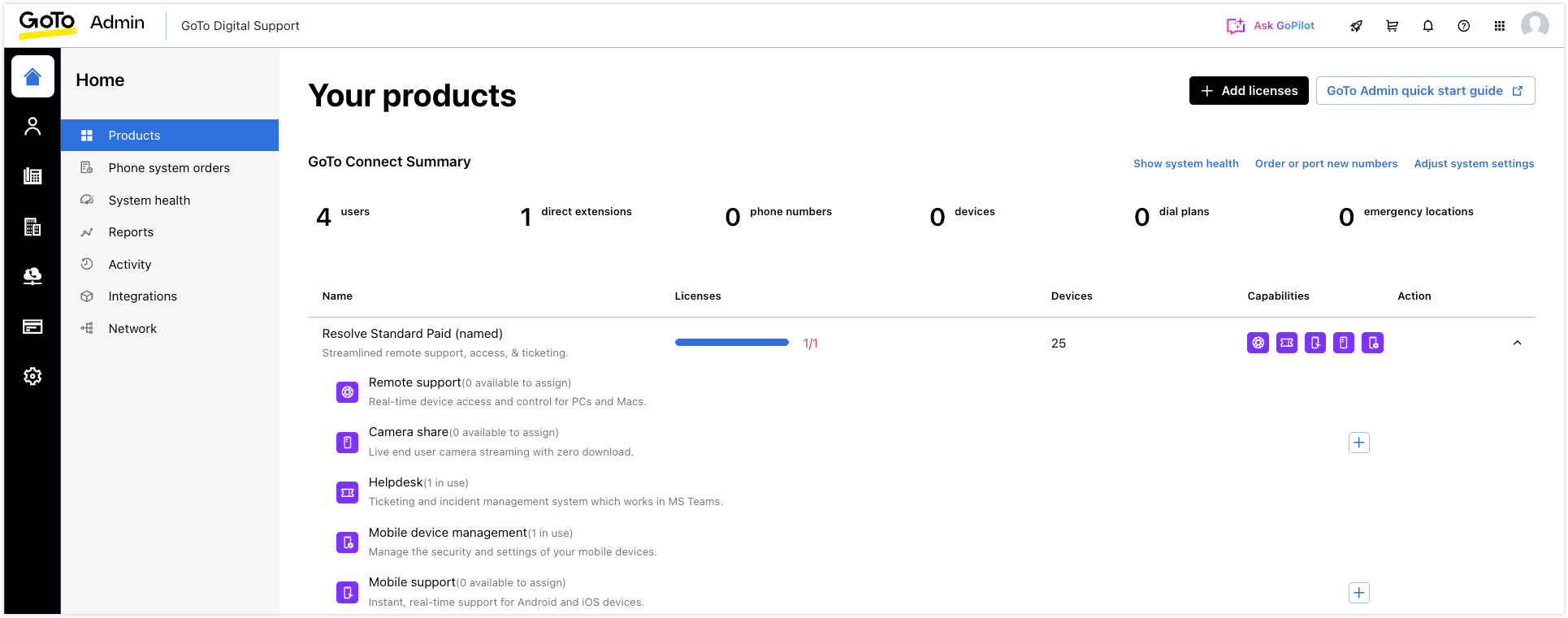Click plus button for Mobile support
Screen dimensions: 1568x618
1358,593
